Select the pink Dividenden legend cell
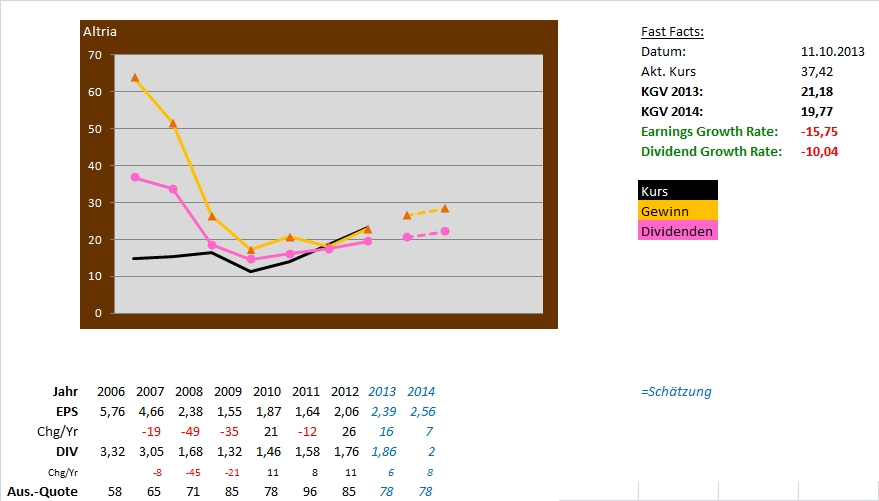Viewport: 879px width, 501px height. click(678, 231)
